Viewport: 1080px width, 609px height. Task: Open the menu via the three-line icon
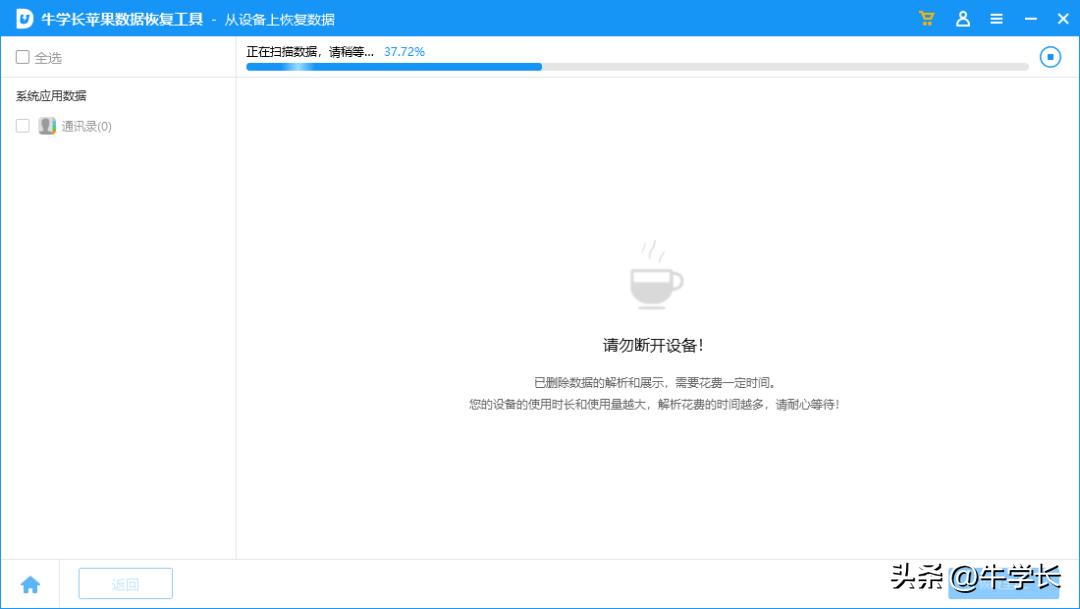click(x=996, y=18)
